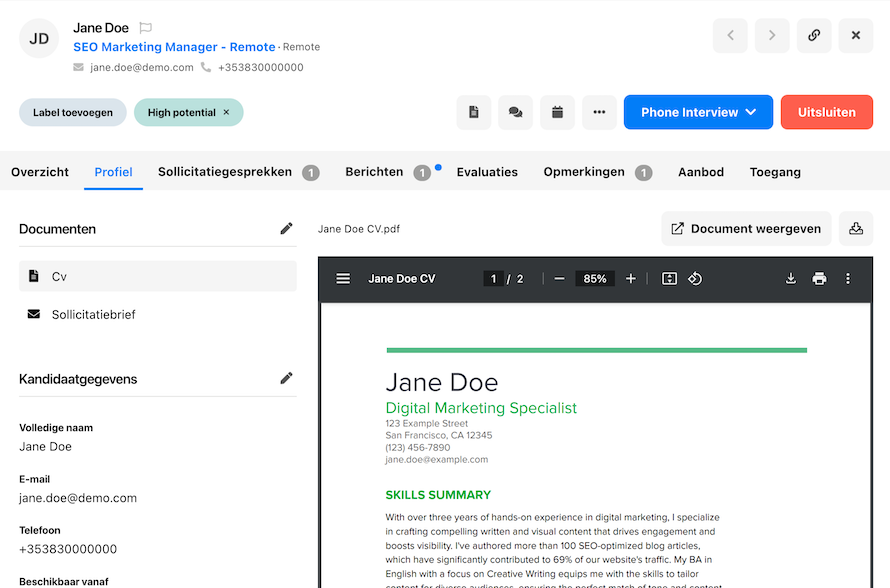Click E-mail value jane.doe@demo.com
The height and width of the screenshot is (588, 890).
tap(78, 498)
